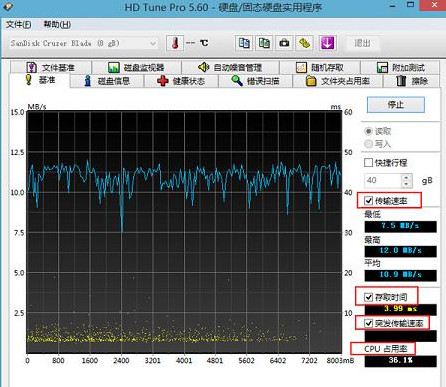Click the gB size field showing 40
Viewport: 446px width, 387px height.
click(x=383, y=181)
